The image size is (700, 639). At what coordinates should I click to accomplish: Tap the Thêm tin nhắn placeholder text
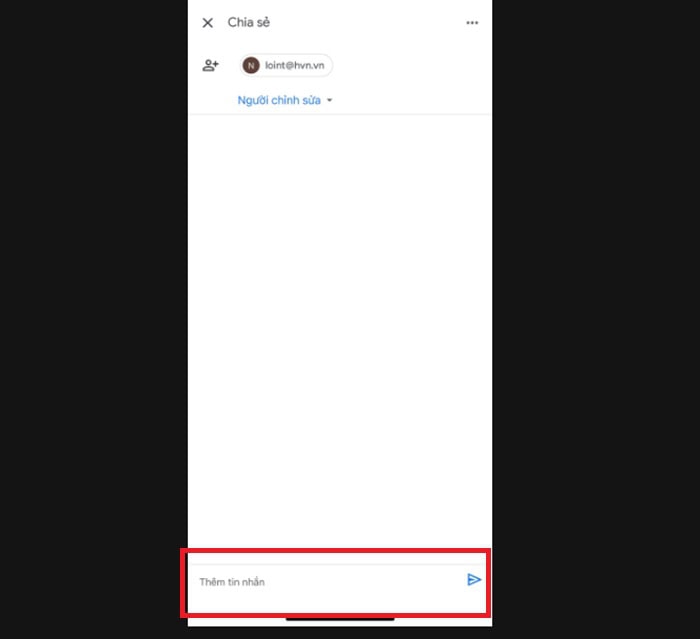(x=232, y=582)
